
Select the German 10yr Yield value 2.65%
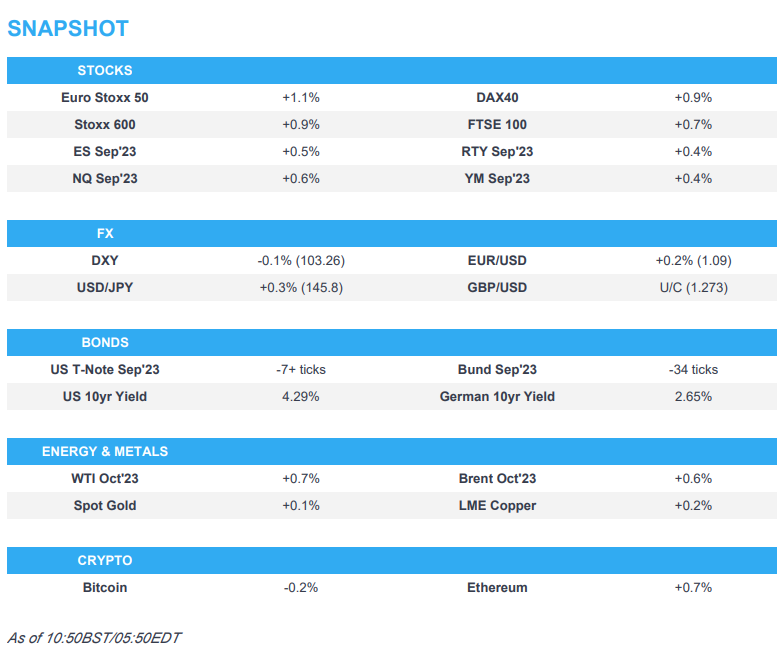(x=693, y=396)
